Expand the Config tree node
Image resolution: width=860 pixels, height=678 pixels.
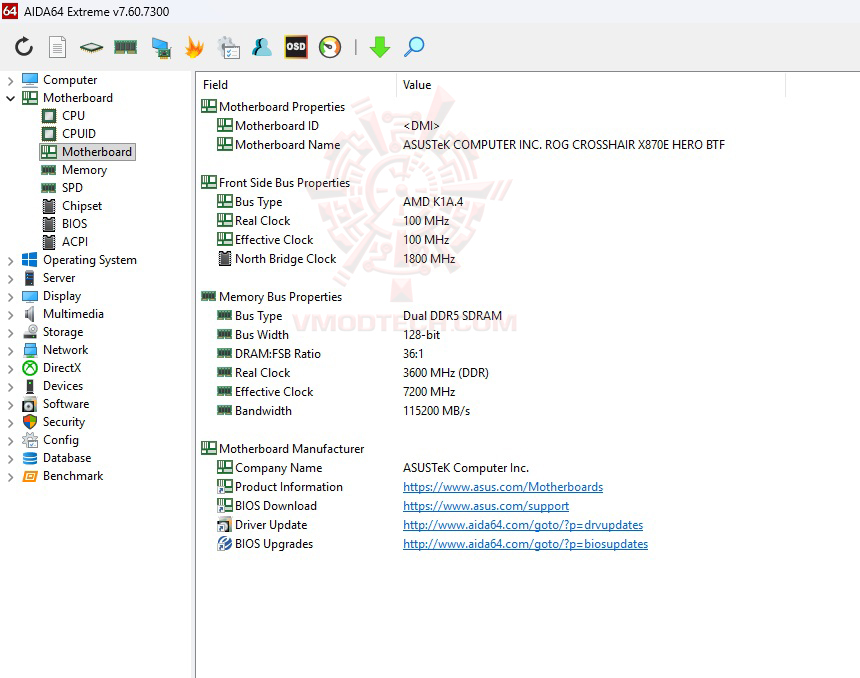tap(10, 440)
